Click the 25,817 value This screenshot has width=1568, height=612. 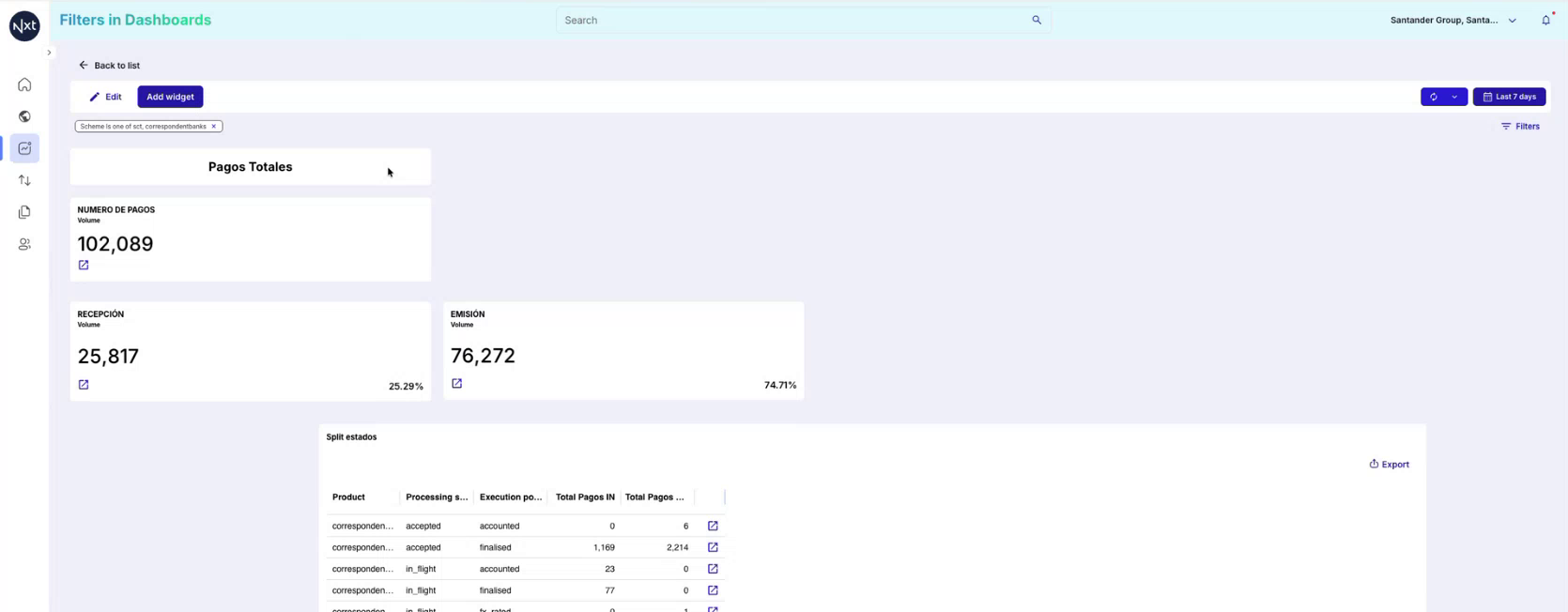[108, 357]
